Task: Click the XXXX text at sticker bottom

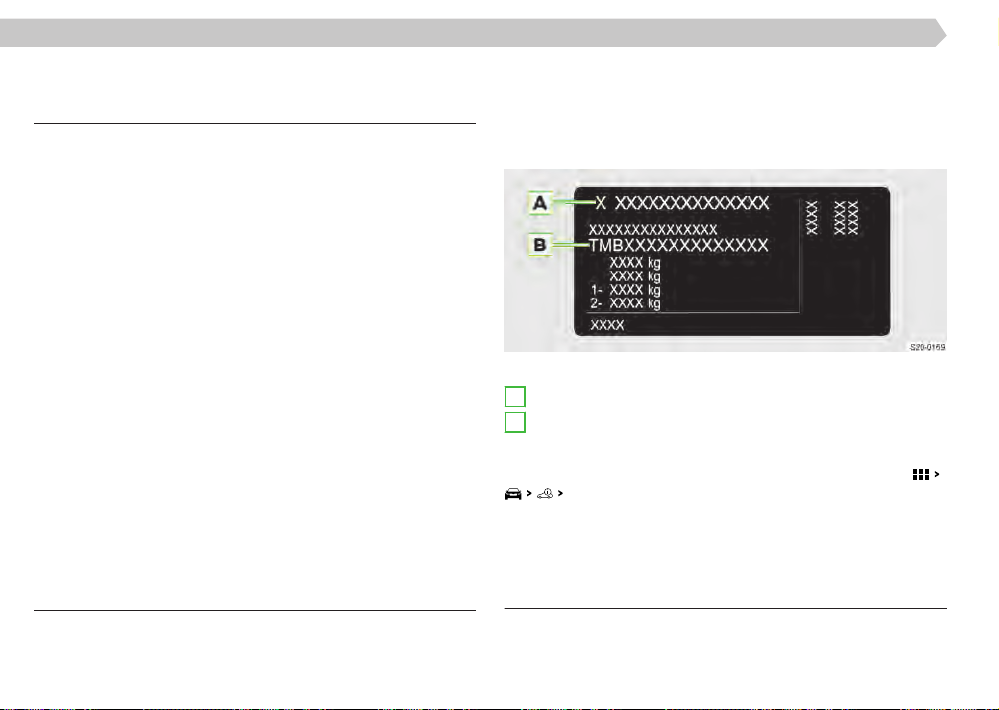Action: tap(607, 325)
